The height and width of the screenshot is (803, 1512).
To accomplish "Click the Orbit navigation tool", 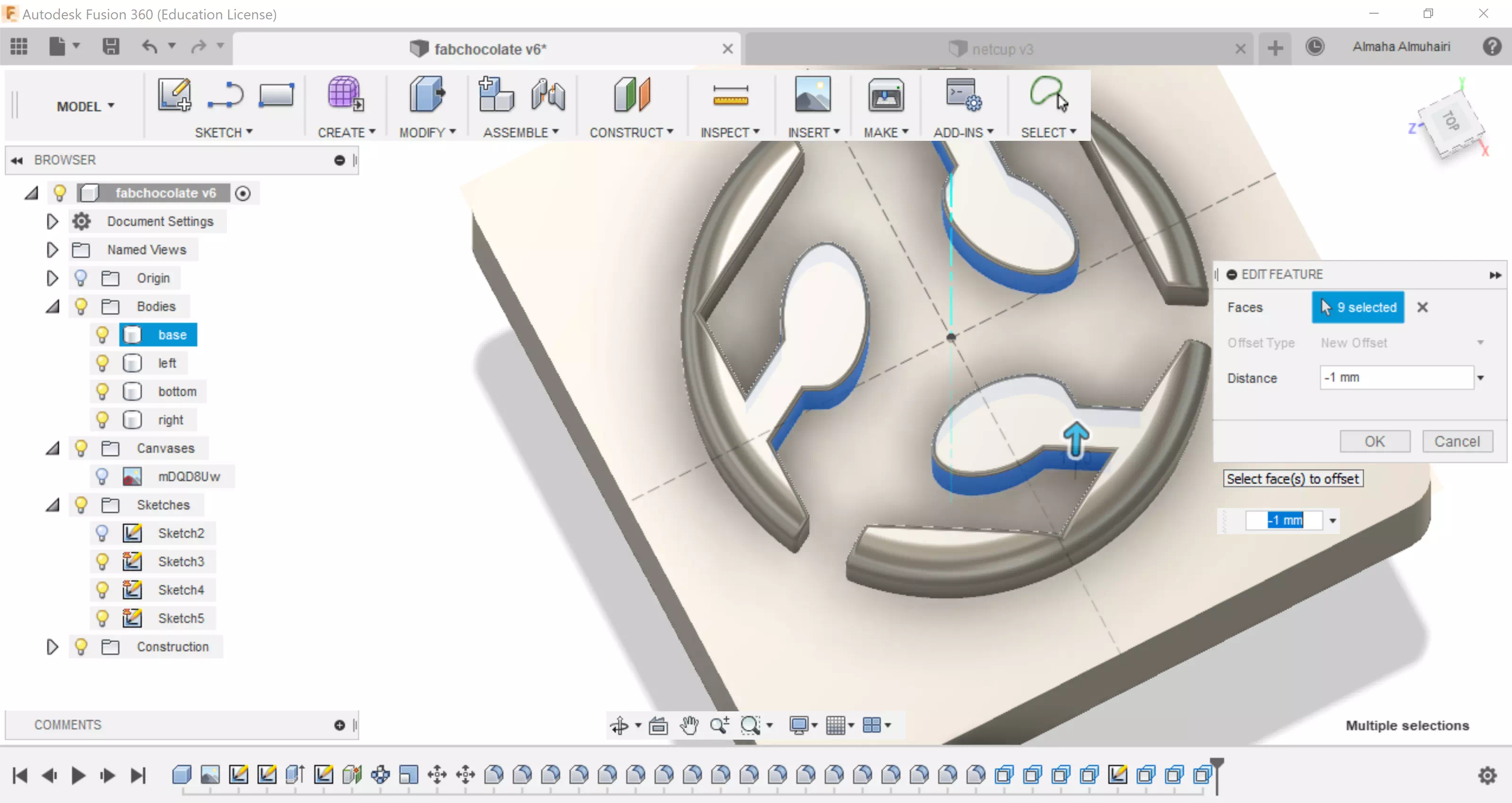I will click(619, 725).
